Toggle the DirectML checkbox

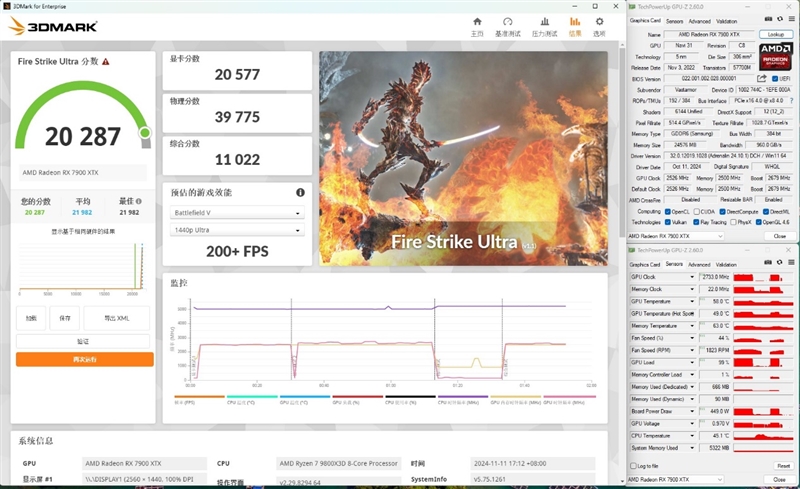point(766,211)
